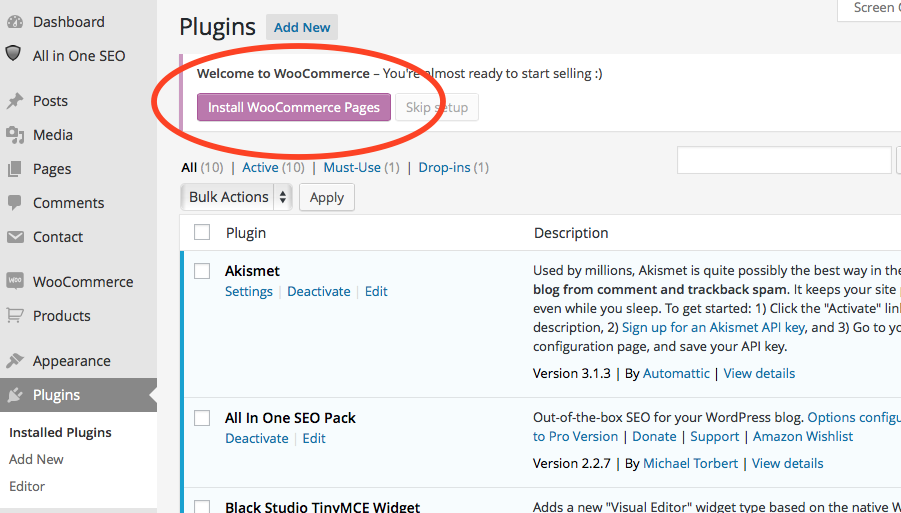Click the Dashboard gauge icon
This screenshot has height=513, width=901.
tap(15, 22)
